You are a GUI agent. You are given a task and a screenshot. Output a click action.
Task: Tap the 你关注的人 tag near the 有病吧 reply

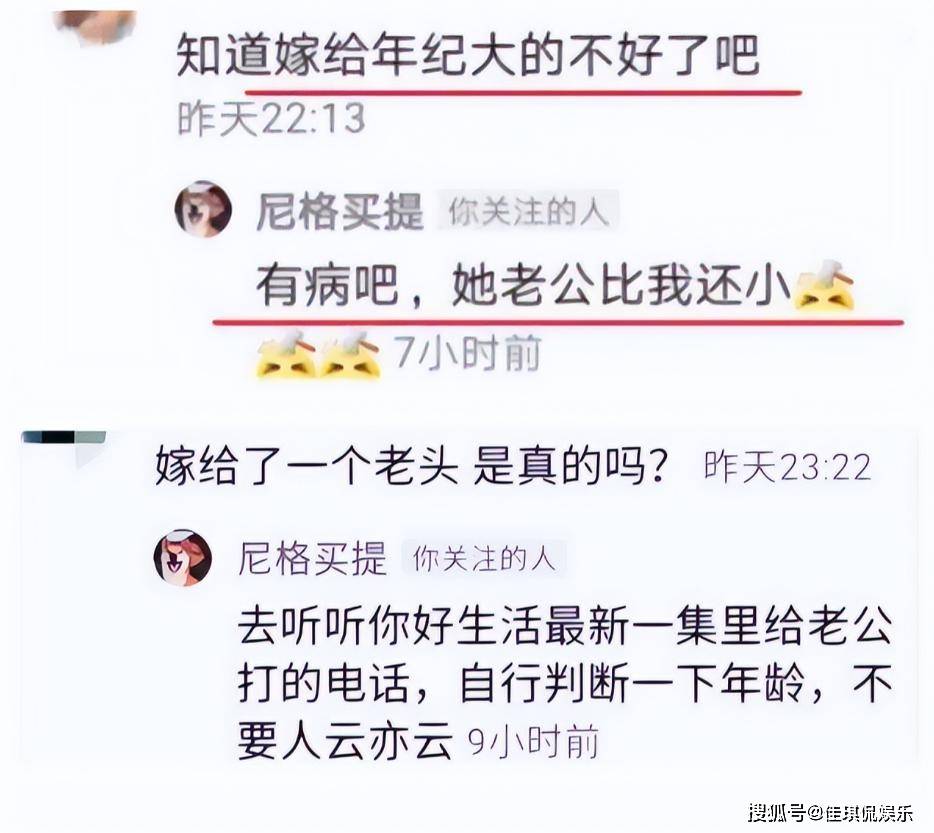click(x=528, y=212)
